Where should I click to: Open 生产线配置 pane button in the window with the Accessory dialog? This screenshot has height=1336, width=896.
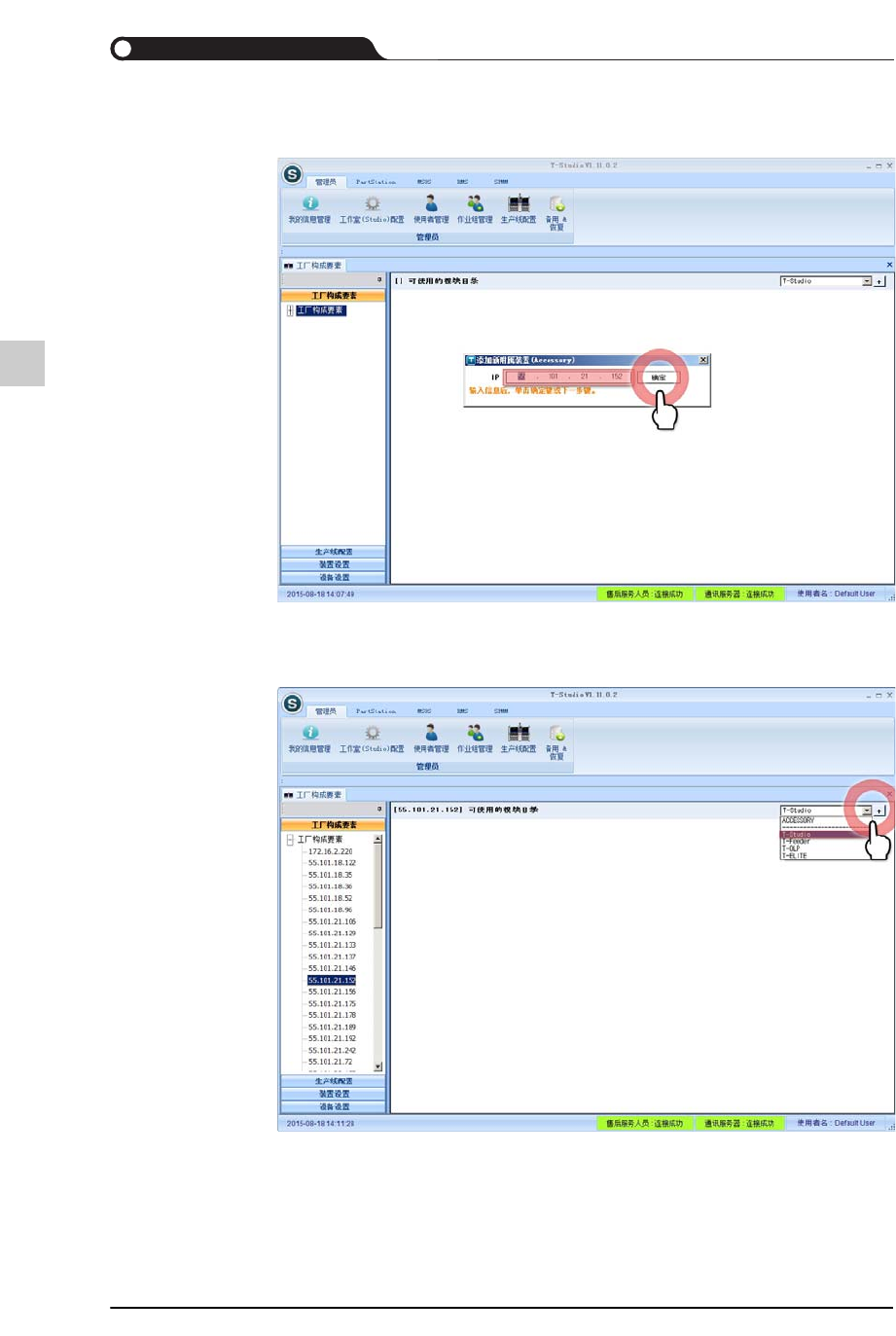click(x=334, y=552)
